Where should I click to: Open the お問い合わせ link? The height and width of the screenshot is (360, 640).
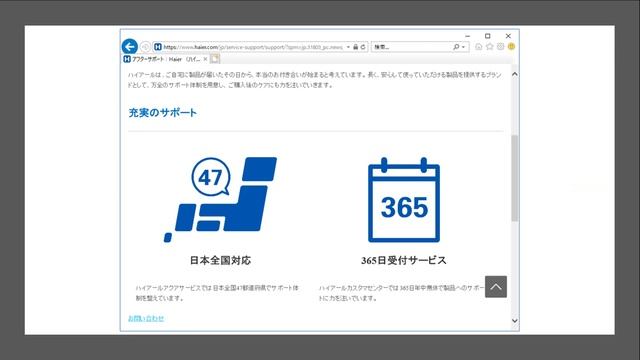(146, 318)
